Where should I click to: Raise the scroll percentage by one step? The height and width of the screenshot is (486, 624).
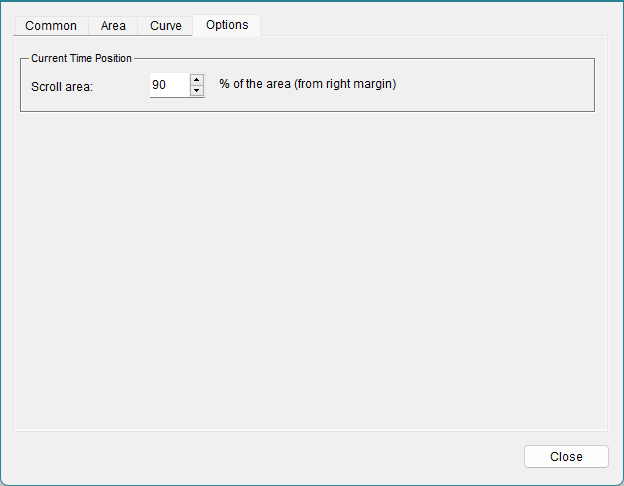[197, 80]
